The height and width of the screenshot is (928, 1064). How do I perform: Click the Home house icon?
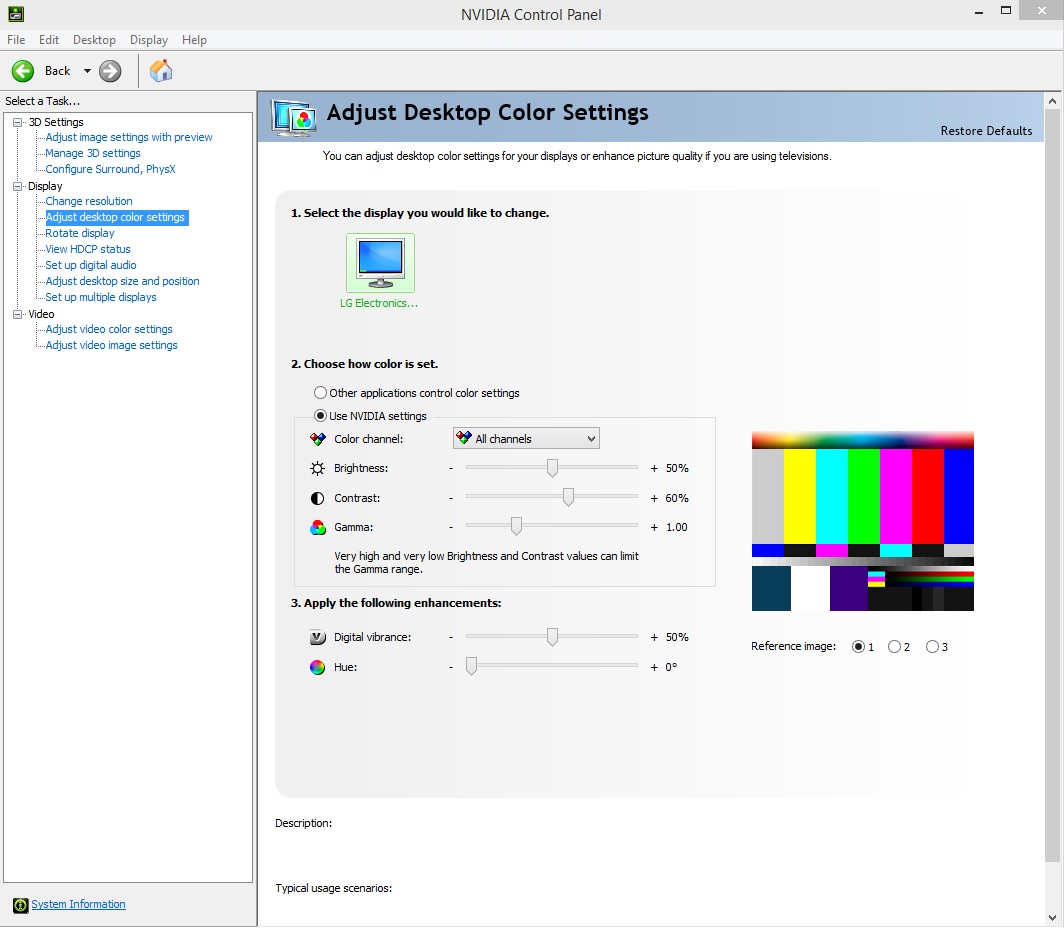(161, 71)
